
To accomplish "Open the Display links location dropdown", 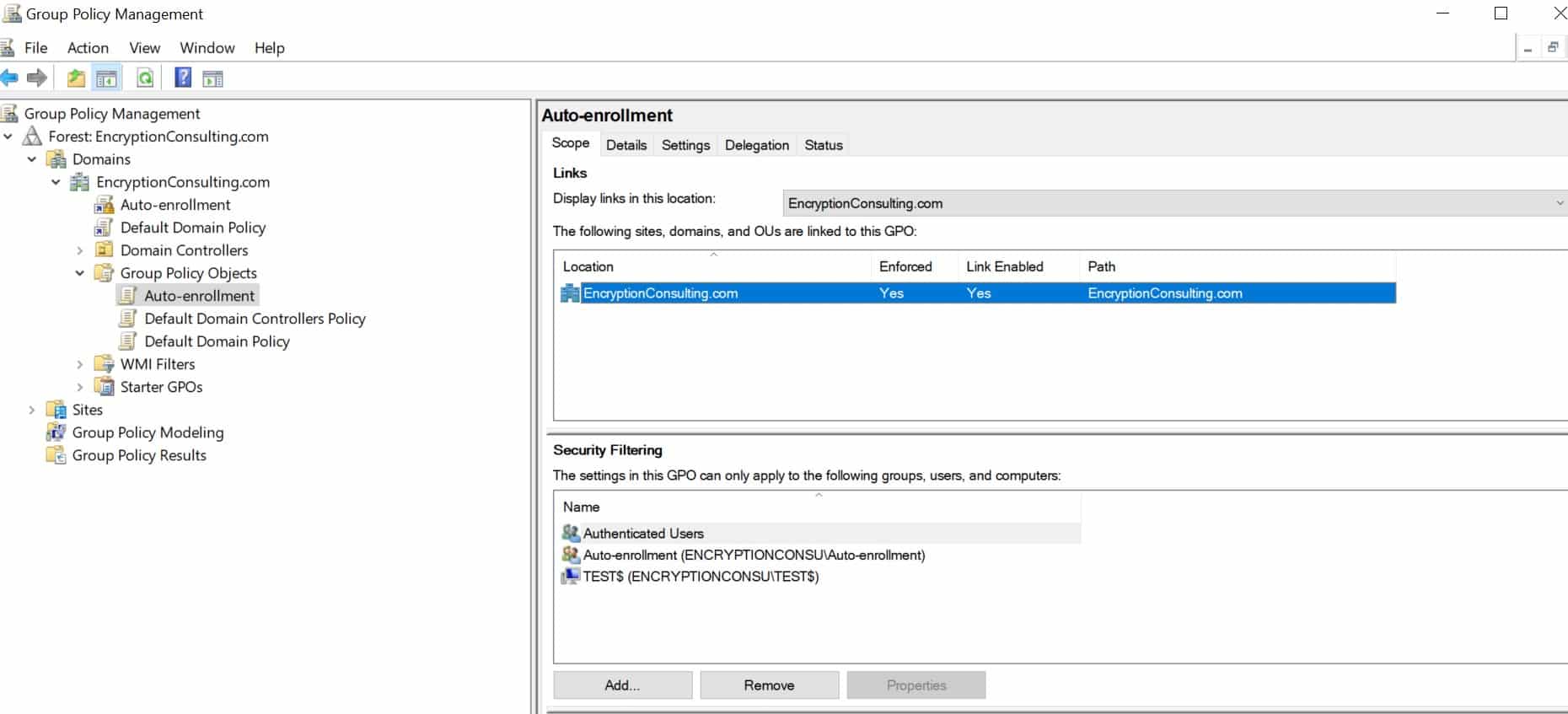I will [1559, 203].
